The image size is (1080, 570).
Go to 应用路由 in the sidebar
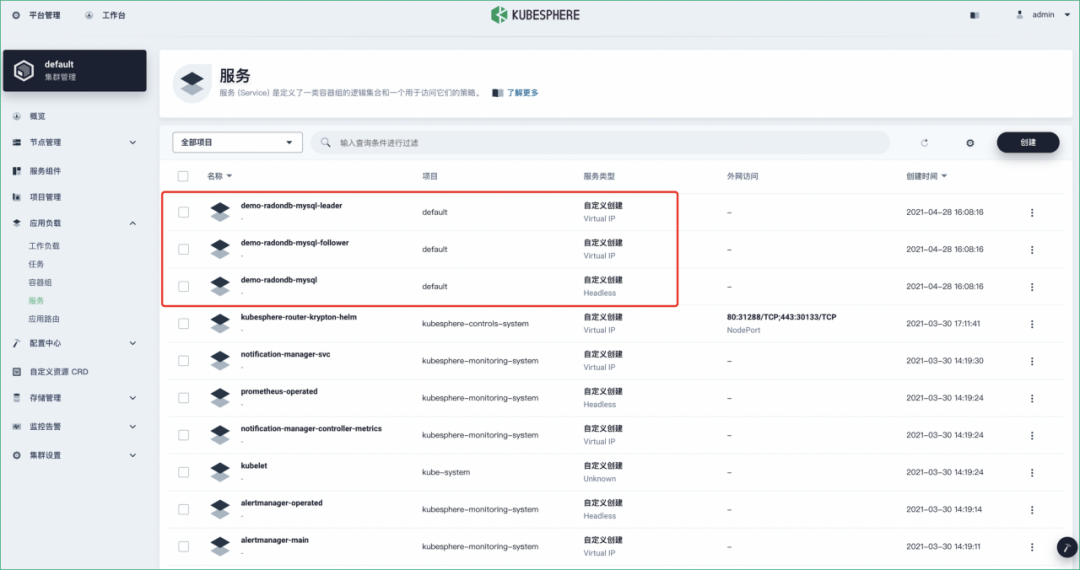(44, 319)
